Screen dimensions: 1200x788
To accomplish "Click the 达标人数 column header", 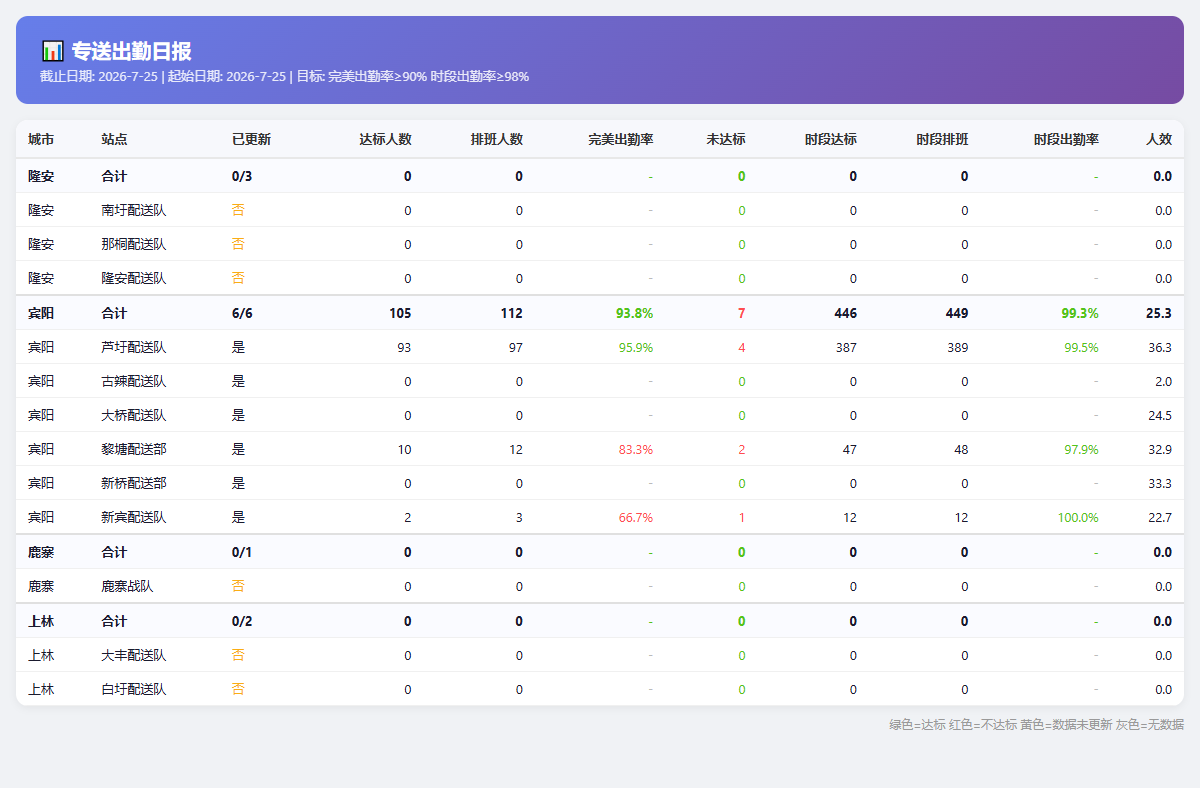I will point(385,139).
